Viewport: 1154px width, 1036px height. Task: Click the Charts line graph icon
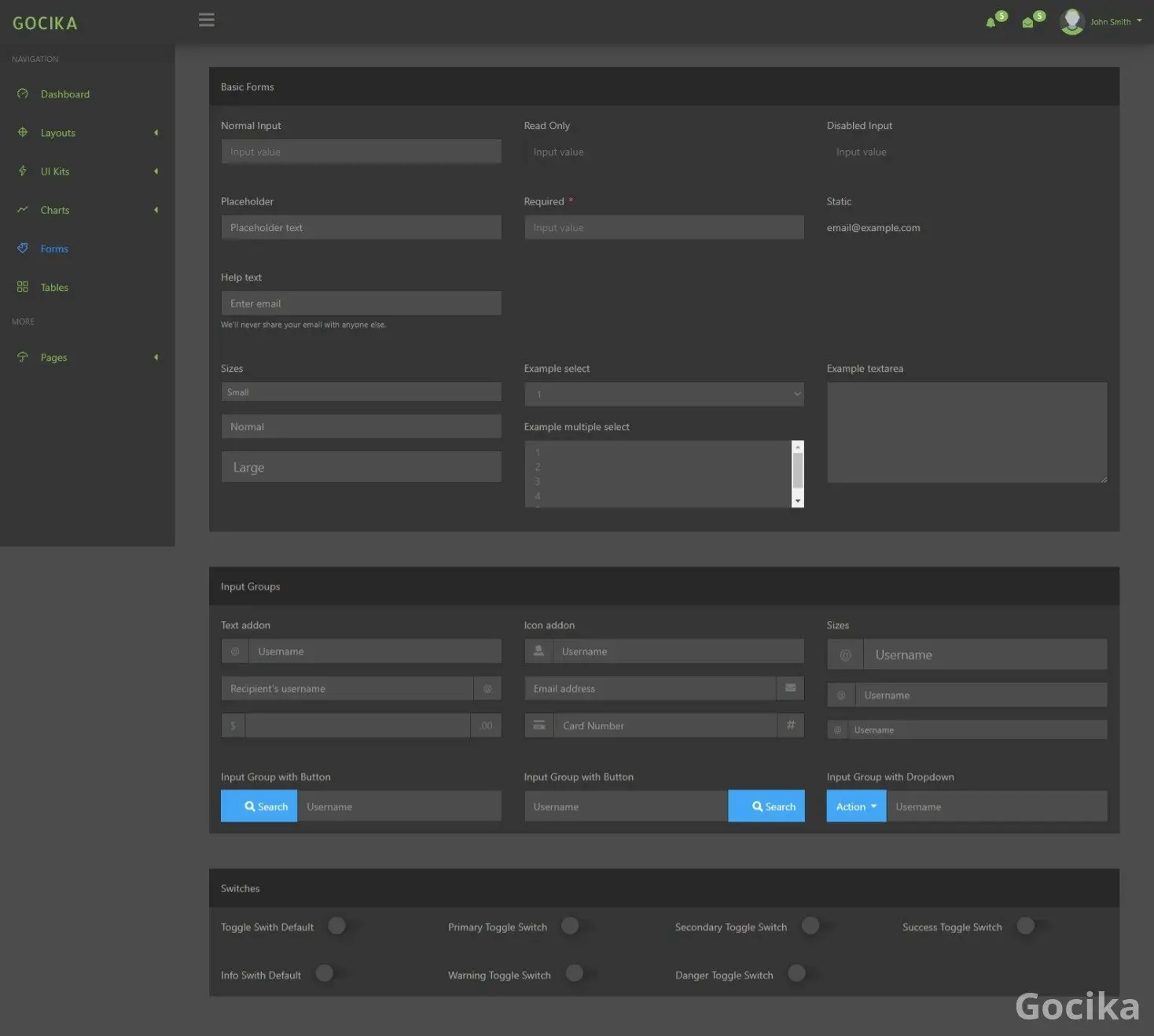coord(23,210)
